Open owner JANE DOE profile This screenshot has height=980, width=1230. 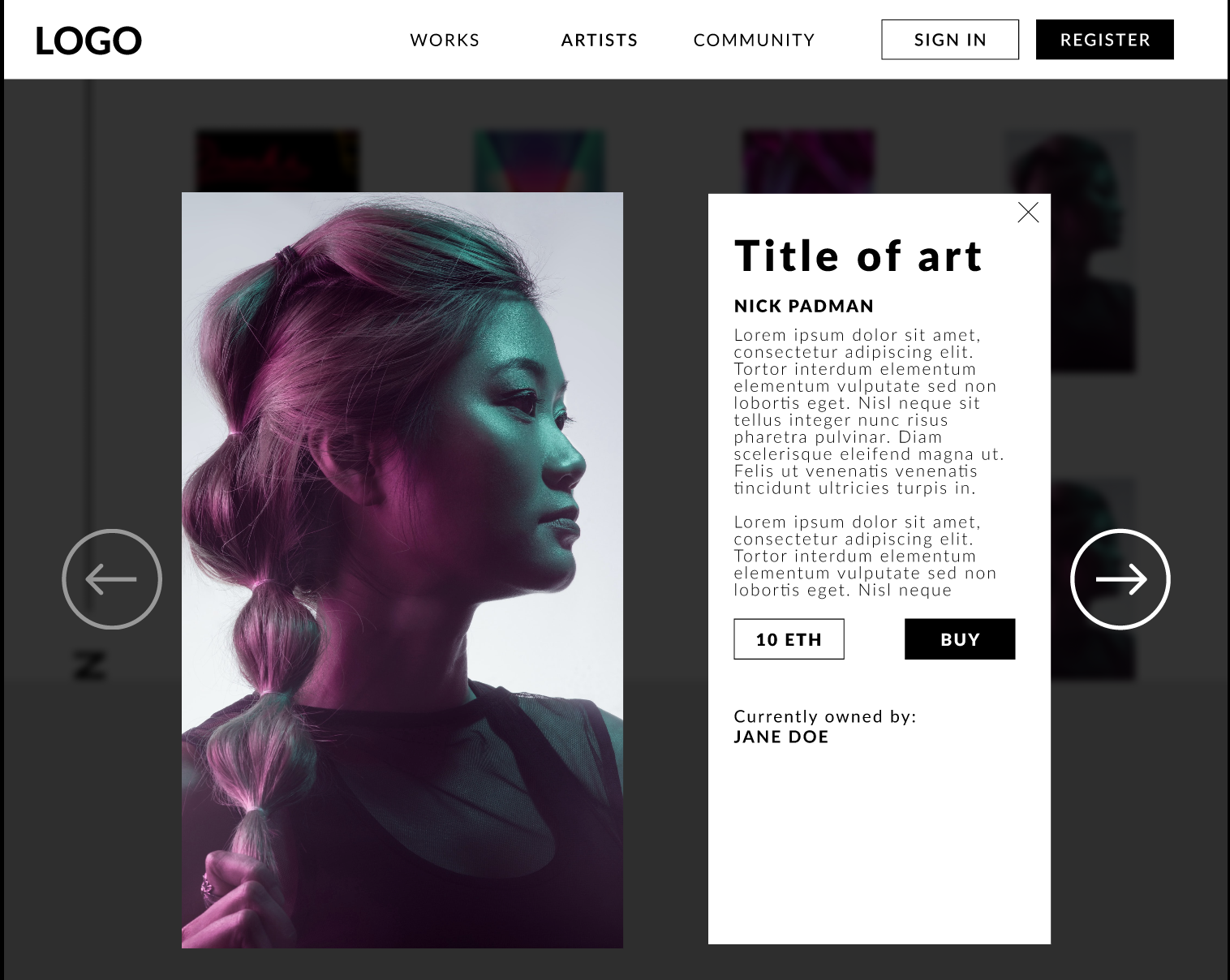pyautogui.click(x=781, y=737)
